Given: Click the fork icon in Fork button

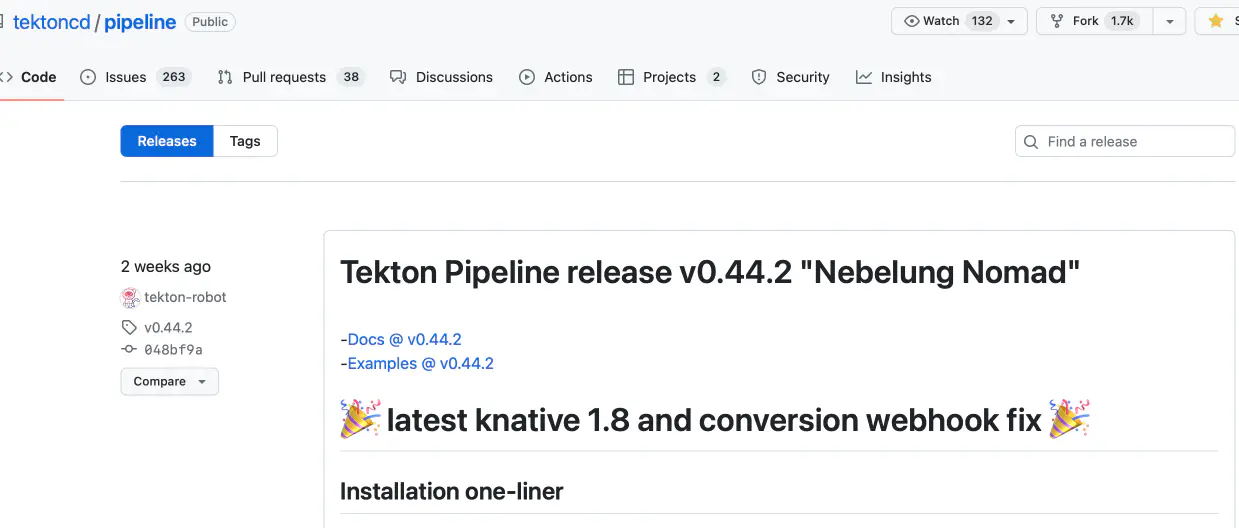Looking at the screenshot, I should [1057, 21].
